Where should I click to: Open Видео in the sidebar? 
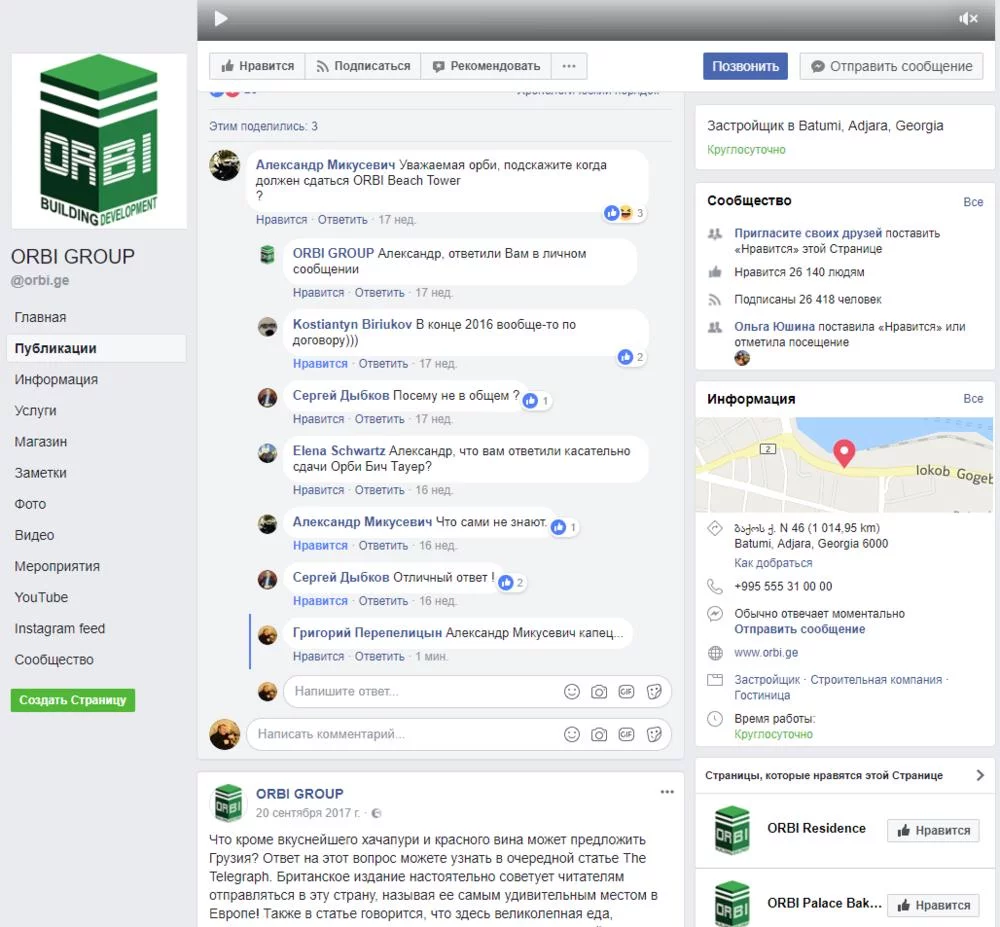[34, 536]
